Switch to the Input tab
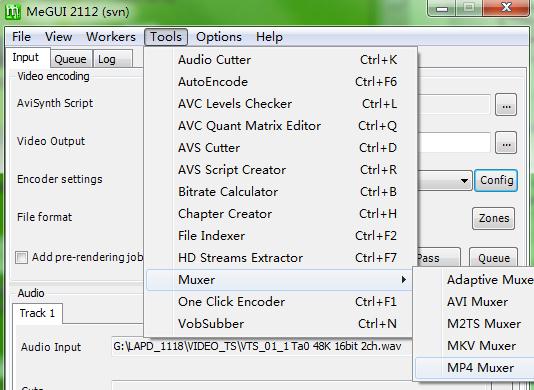The image size is (534, 390). [x=28, y=58]
